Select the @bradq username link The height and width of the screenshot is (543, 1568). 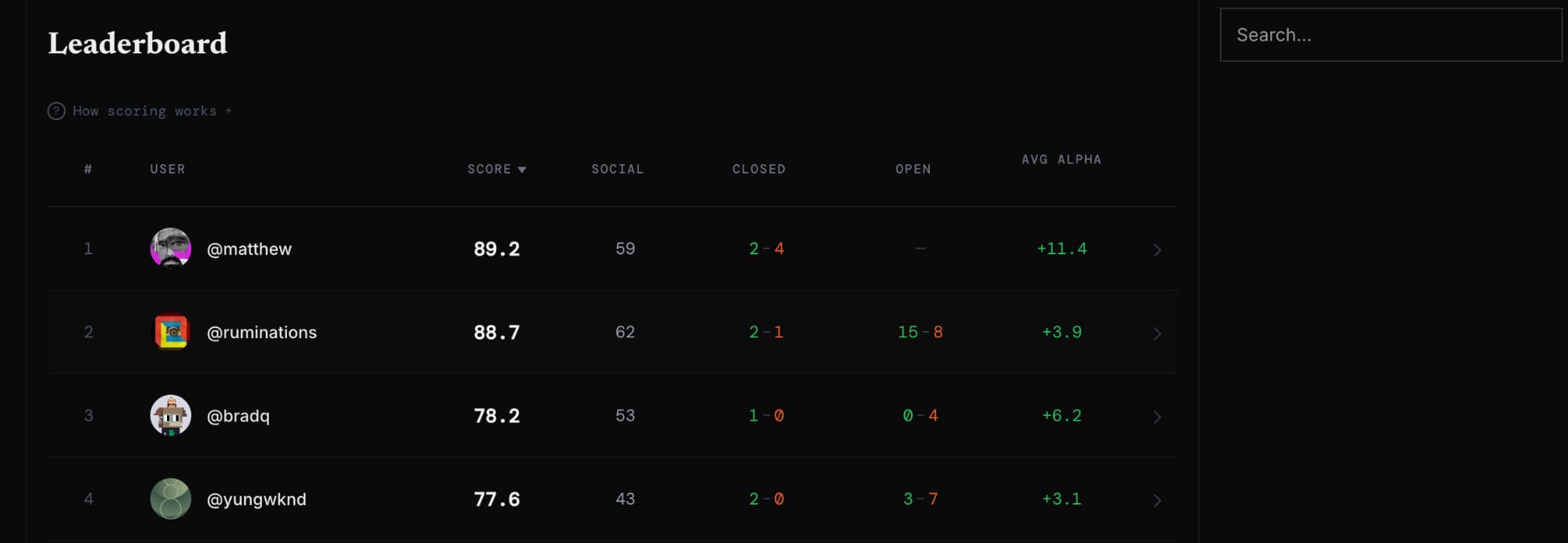[x=238, y=417]
